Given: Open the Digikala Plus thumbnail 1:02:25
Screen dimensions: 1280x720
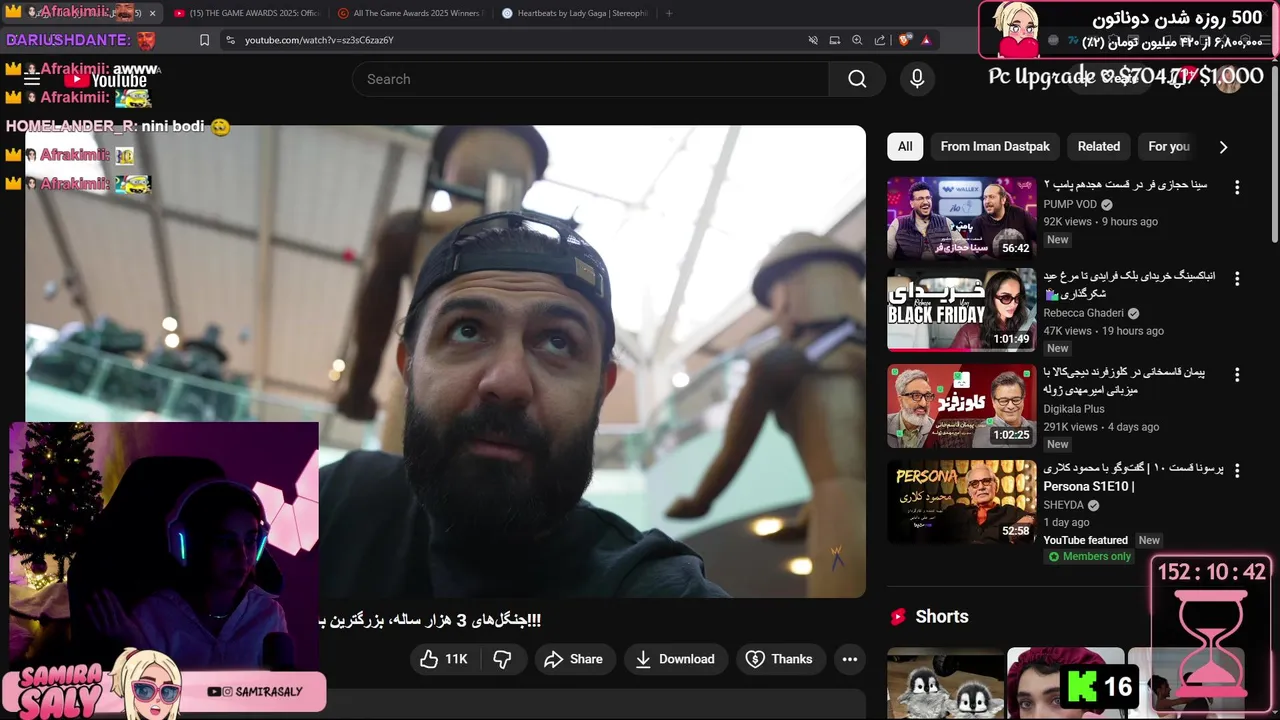Looking at the screenshot, I should click(962, 406).
